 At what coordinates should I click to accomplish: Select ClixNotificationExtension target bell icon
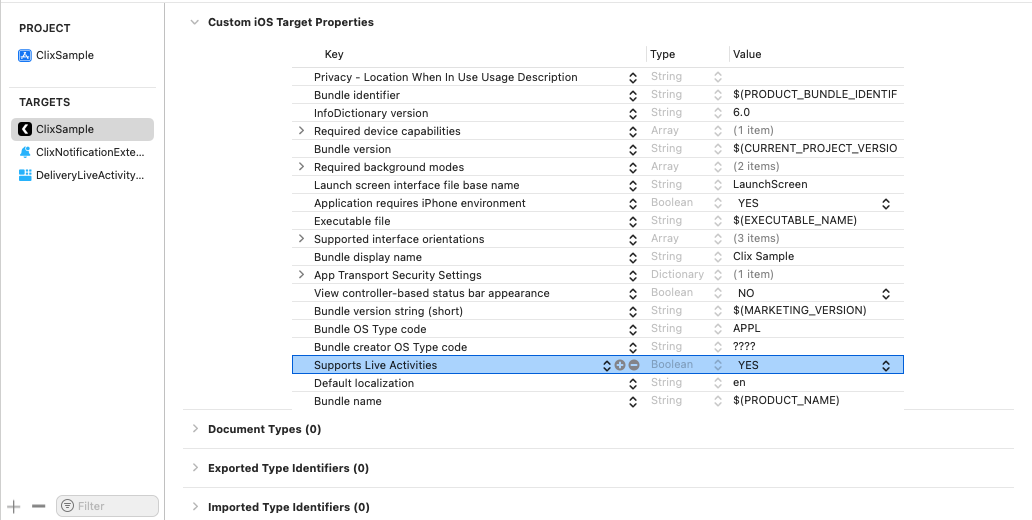coord(25,152)
